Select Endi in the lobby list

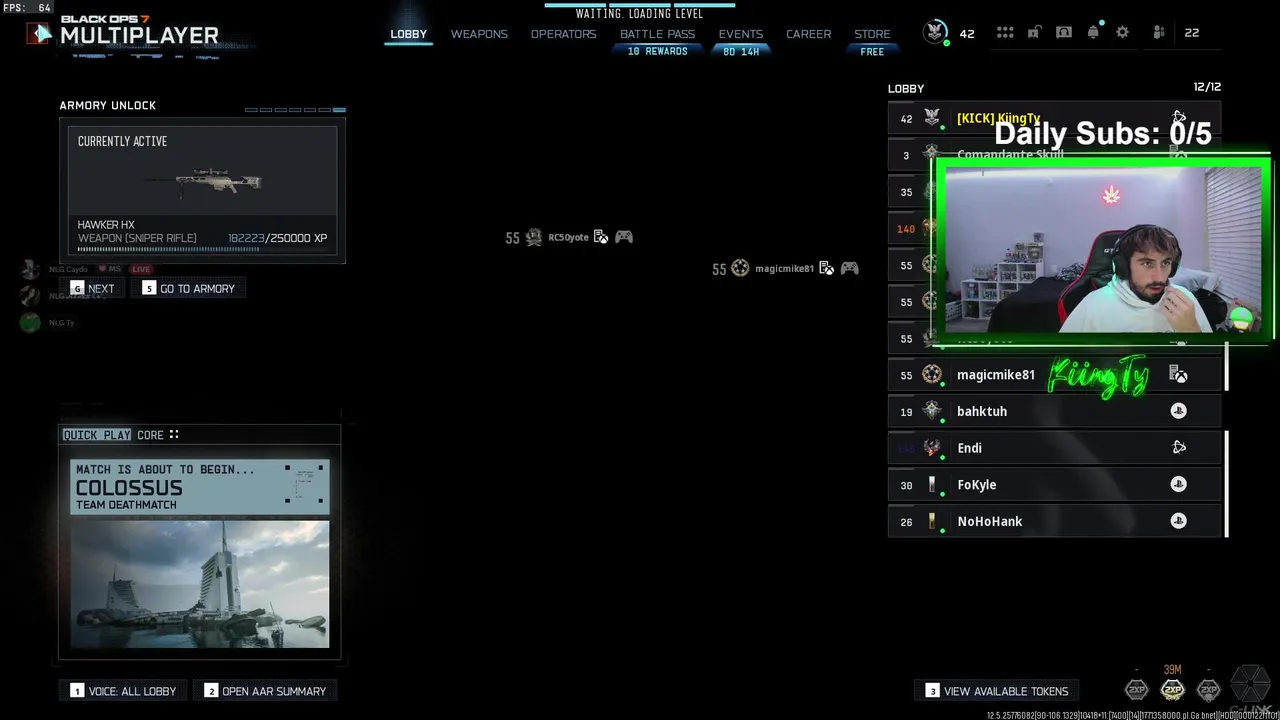[x=1054, y=448]
